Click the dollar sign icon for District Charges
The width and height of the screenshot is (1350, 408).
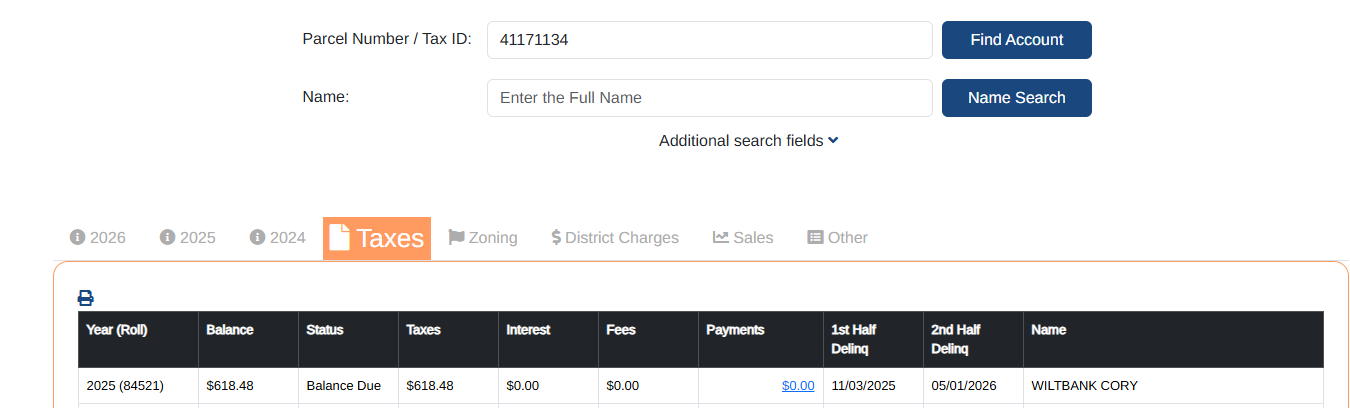pyautogui.click(x=556, y=237)
